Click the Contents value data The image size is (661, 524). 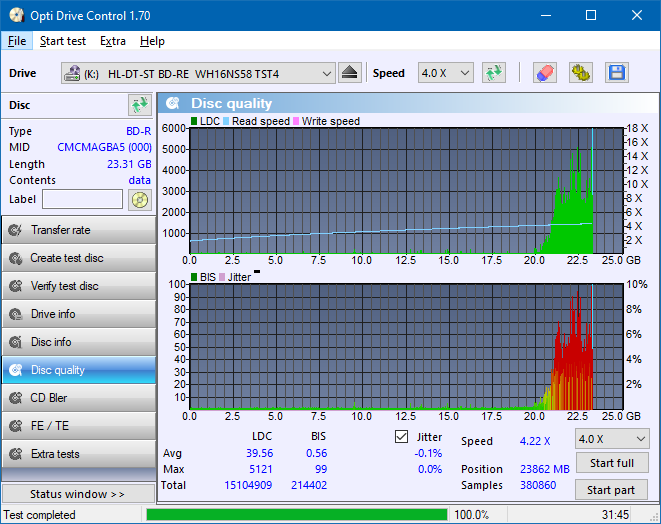(x=140, y=180)
